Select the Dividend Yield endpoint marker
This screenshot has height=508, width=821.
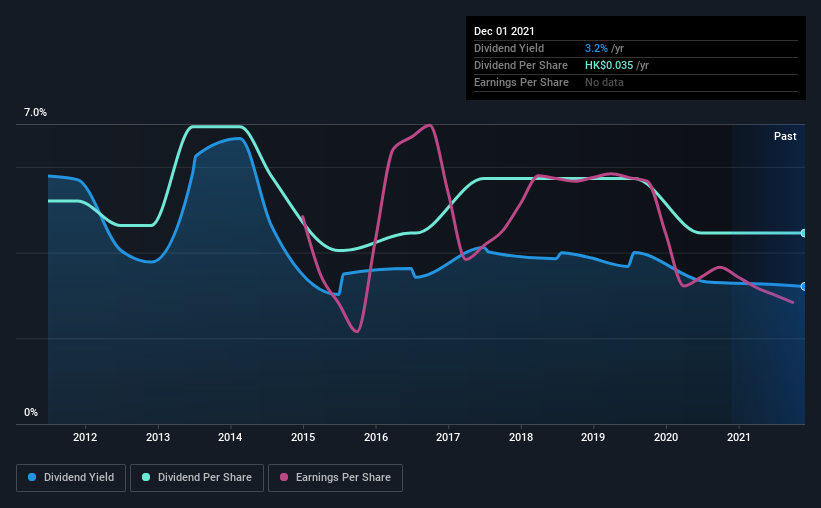pos(803,286)
